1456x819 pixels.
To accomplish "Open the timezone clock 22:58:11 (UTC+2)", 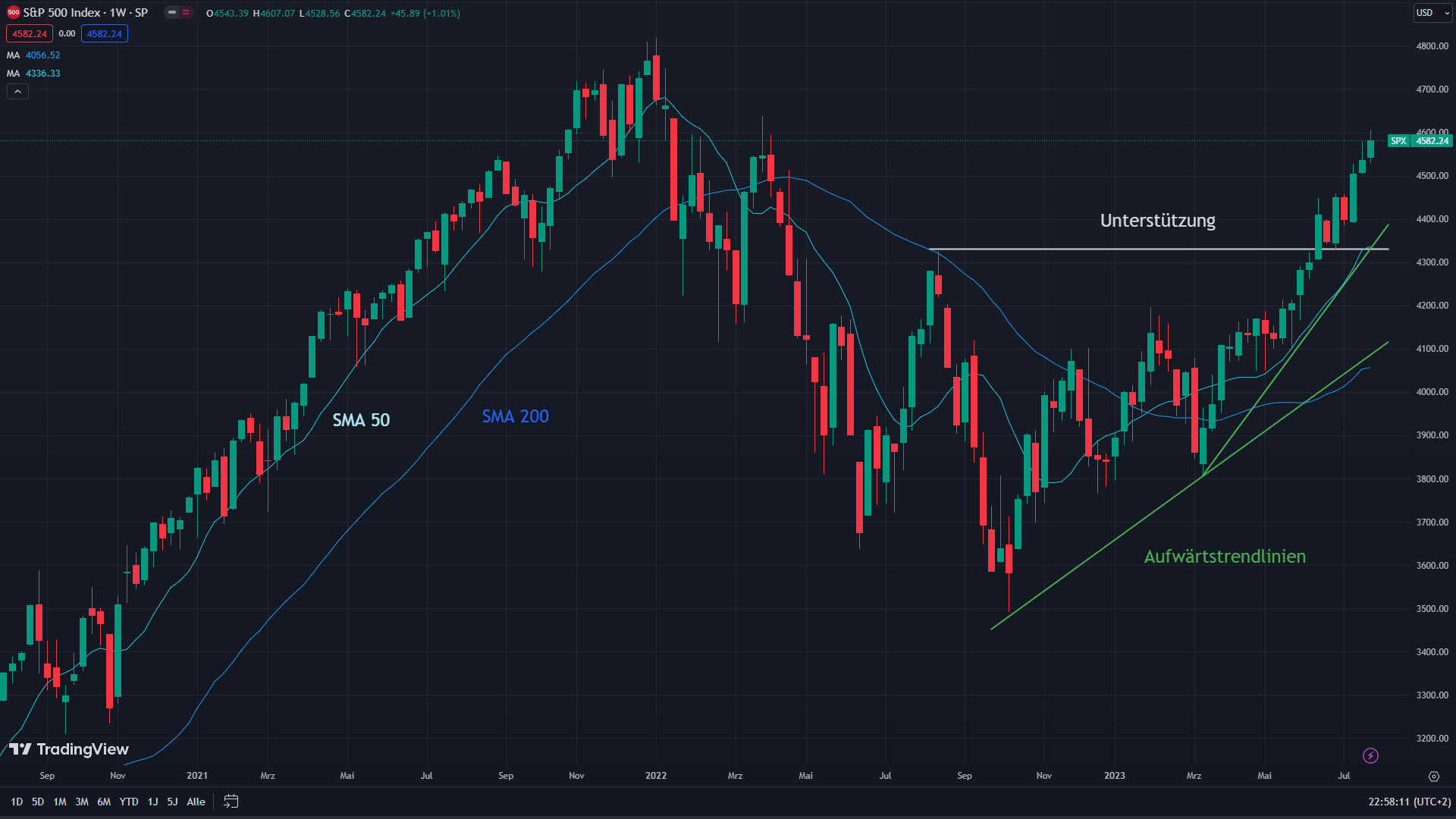I will point(1409,802).
